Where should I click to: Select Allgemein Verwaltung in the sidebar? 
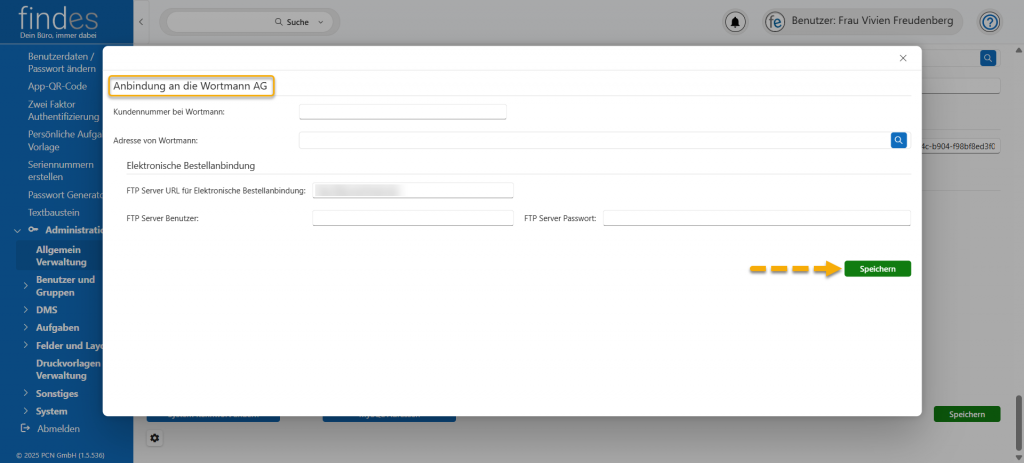[61, 255]
